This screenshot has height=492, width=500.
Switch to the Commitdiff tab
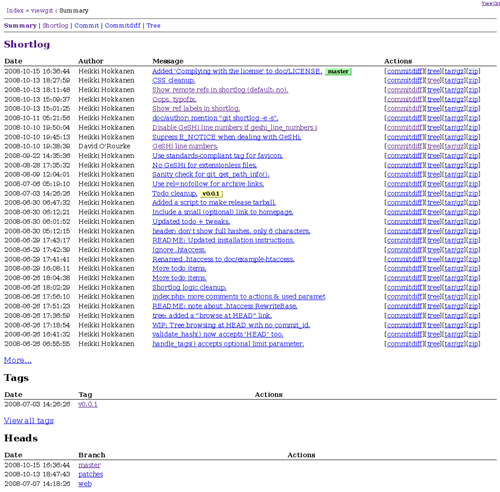coord(123,26)
